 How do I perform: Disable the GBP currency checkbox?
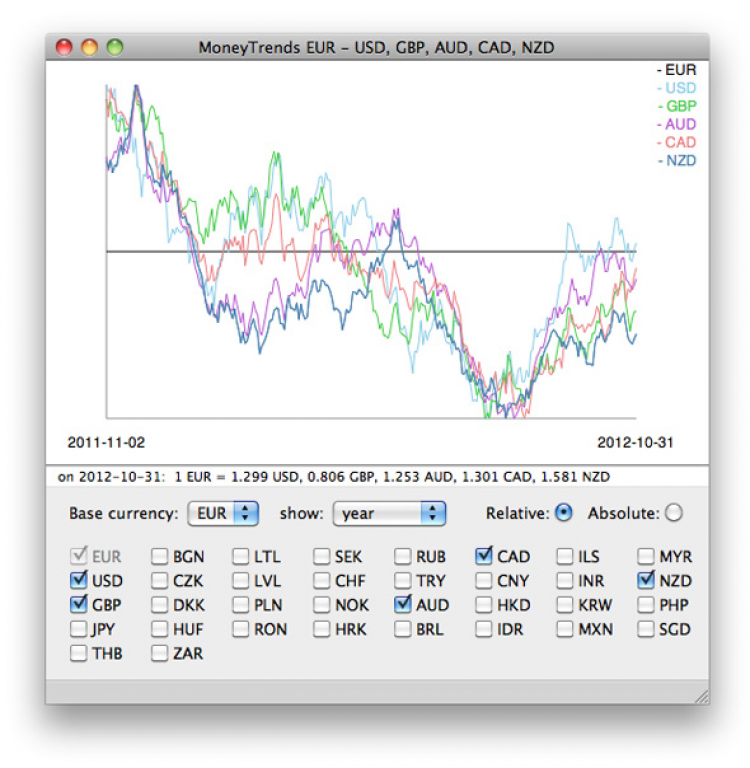pos(78,605)
